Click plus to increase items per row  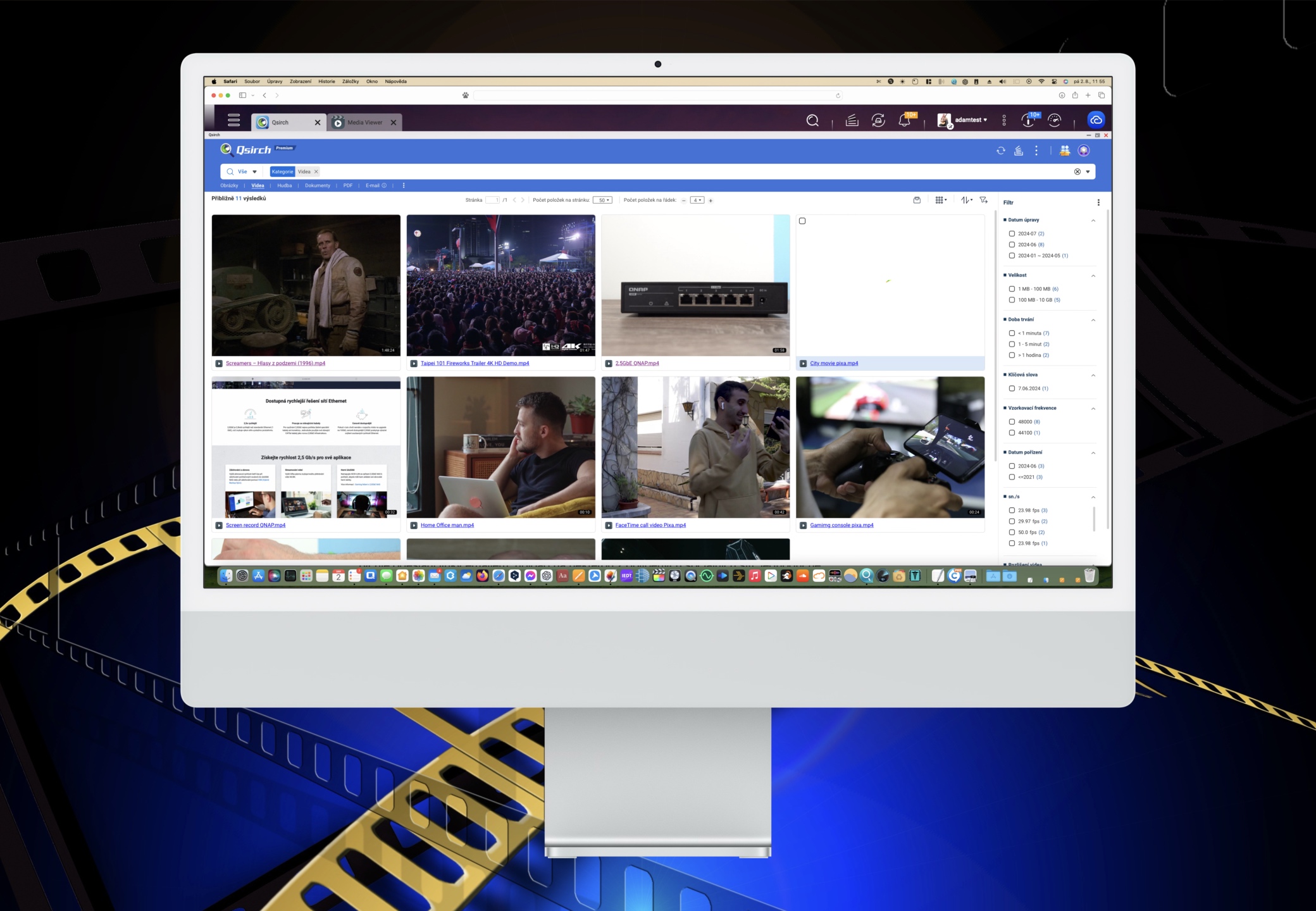(x=711, y=201)
